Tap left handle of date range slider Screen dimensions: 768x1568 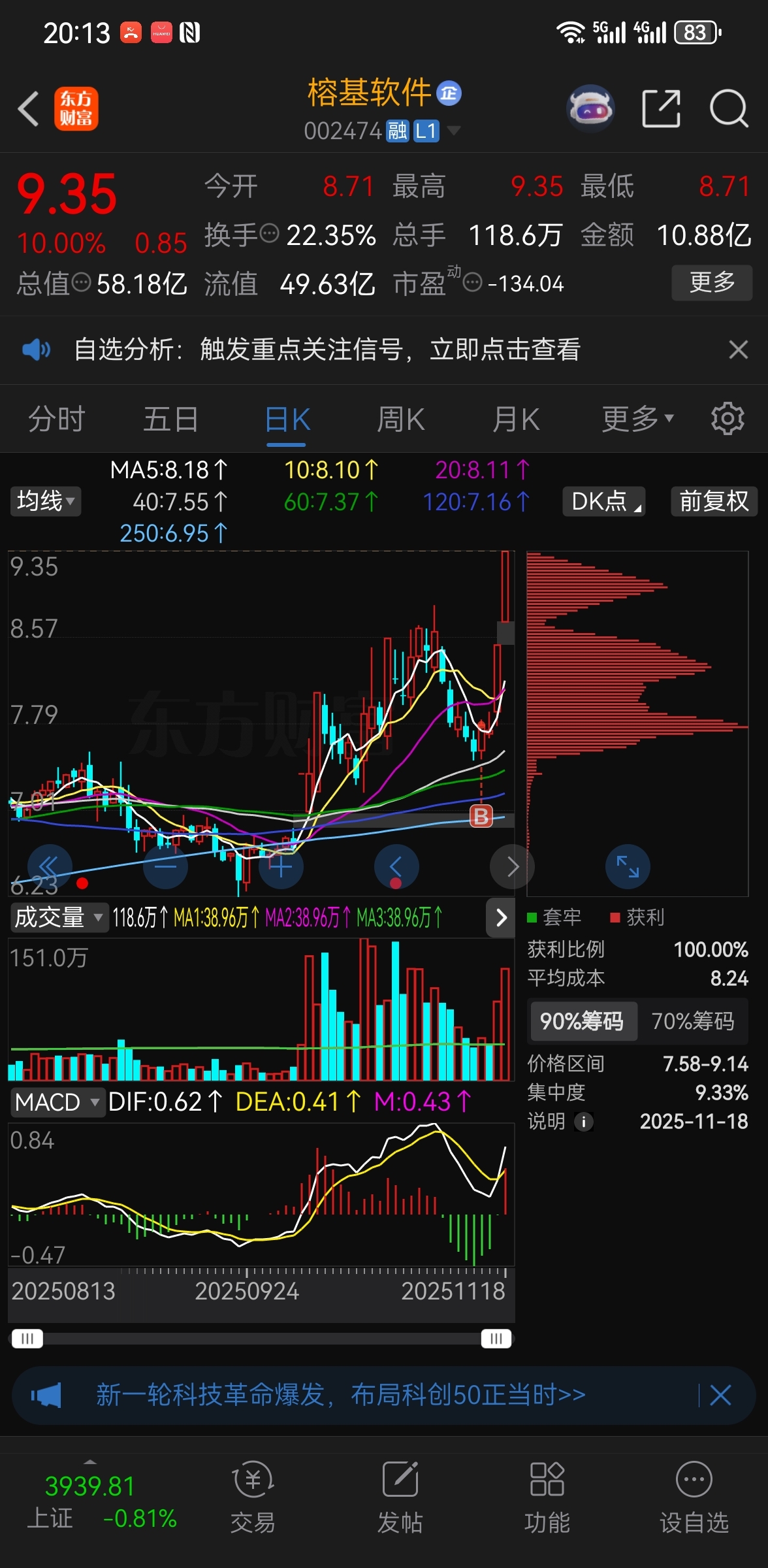[x=27, y=1338]
